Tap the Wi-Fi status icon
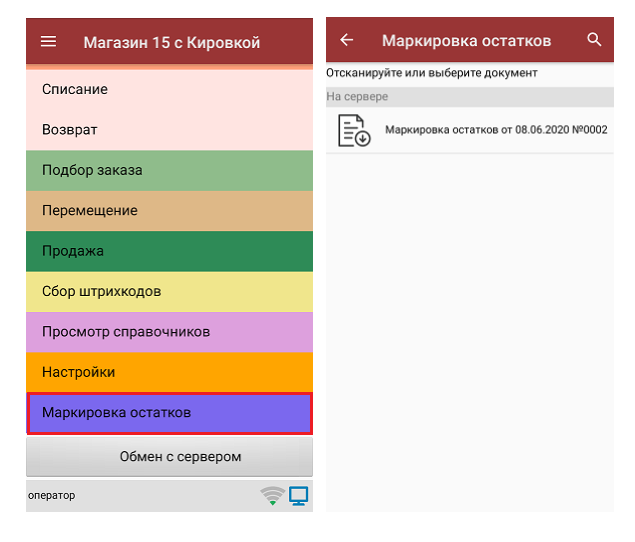The height and width of the screenshot is (542, 635). (273, 495)
